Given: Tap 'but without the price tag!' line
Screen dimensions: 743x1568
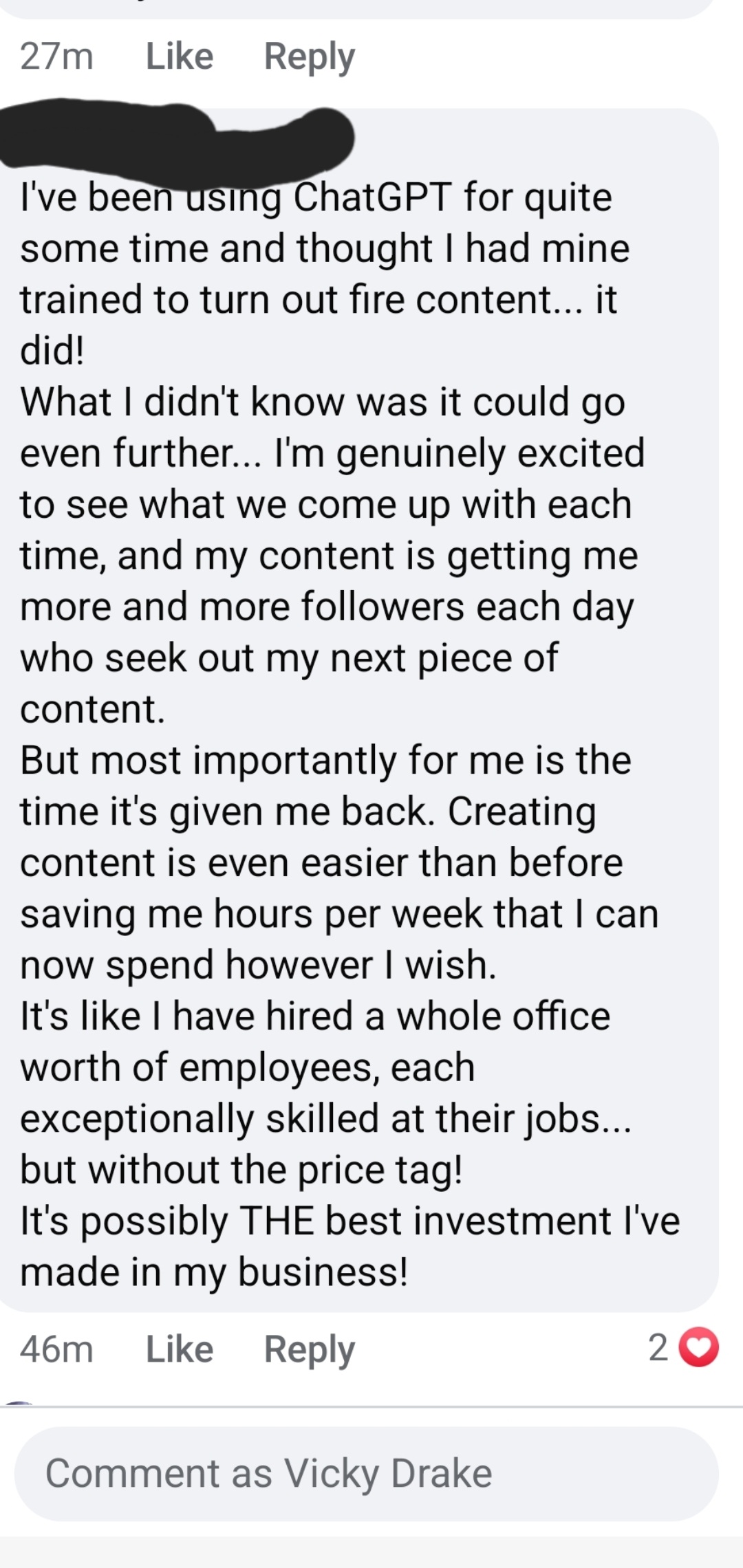Looking at the screenshot, I should [x=241, y=1170].
